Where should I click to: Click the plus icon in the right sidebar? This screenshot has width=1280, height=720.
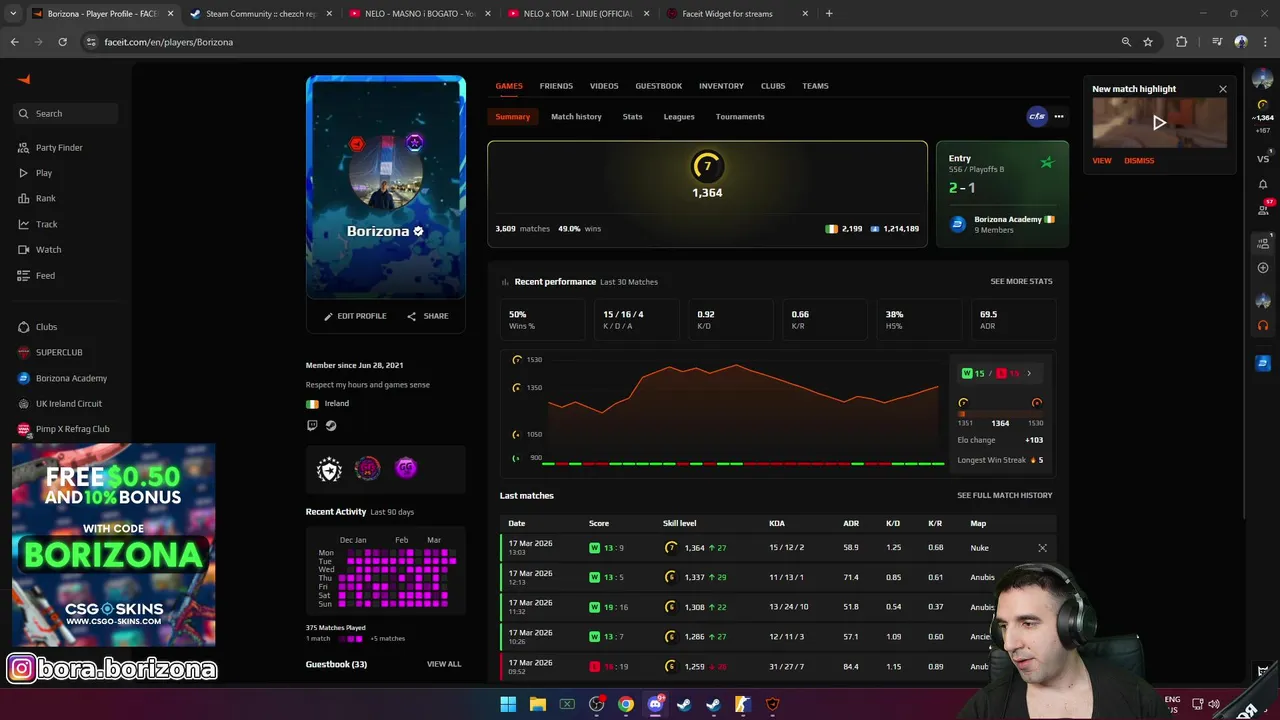[1263, 268]
